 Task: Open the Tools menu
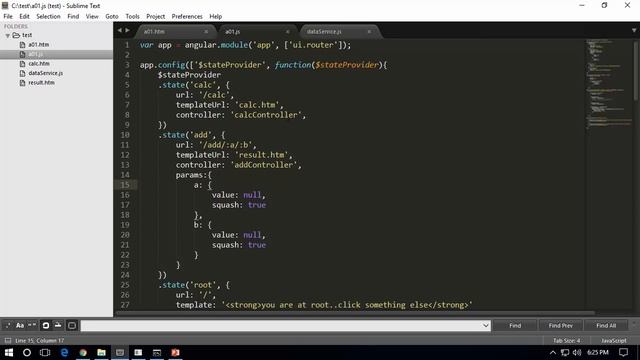click(x=132, y=16)
